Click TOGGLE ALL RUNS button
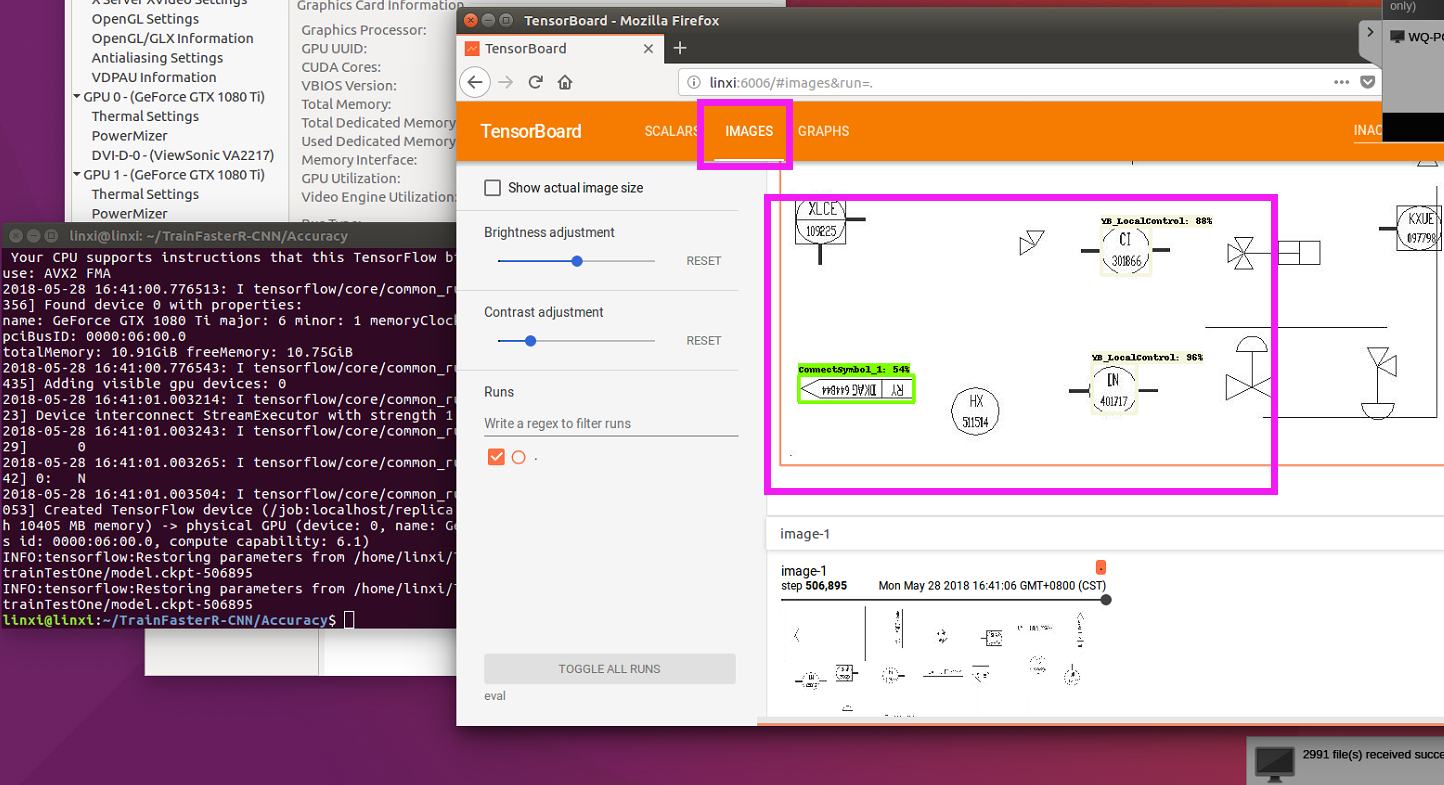This screenshot has height=785, width=1444. (x=610, y=669)
